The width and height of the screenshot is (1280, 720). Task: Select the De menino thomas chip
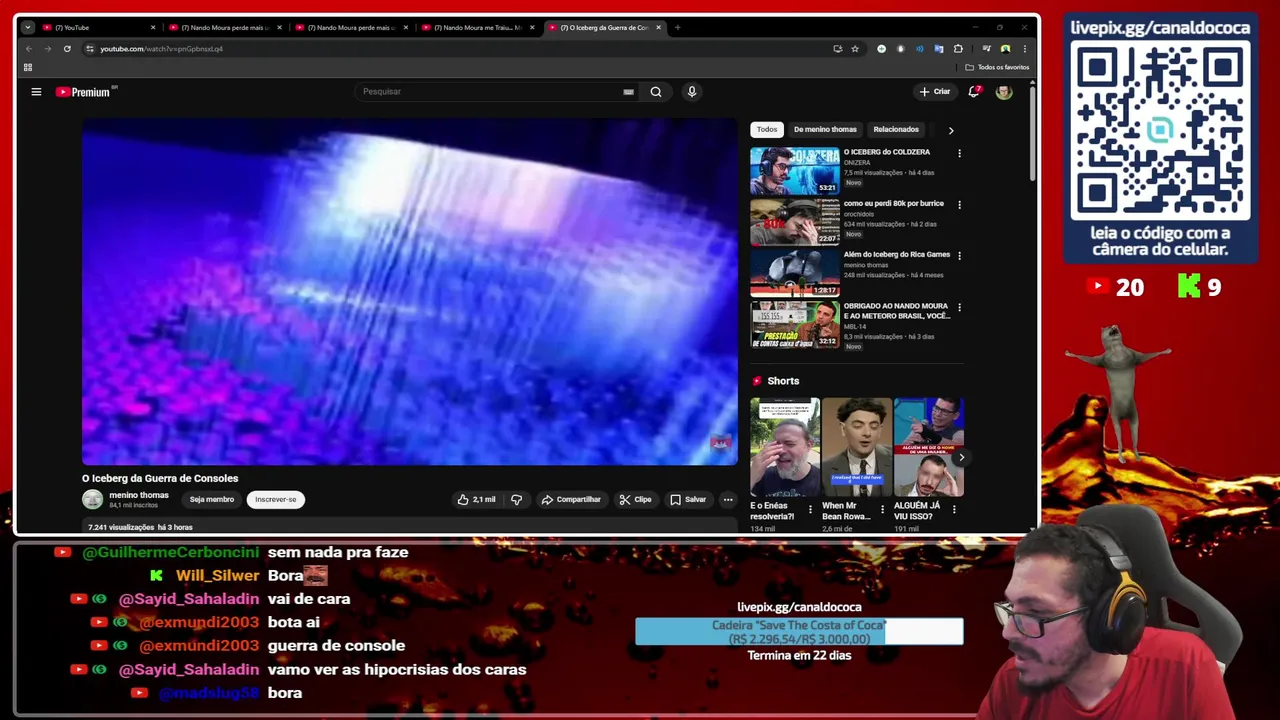pyautogui.click(x=825, y=129)
